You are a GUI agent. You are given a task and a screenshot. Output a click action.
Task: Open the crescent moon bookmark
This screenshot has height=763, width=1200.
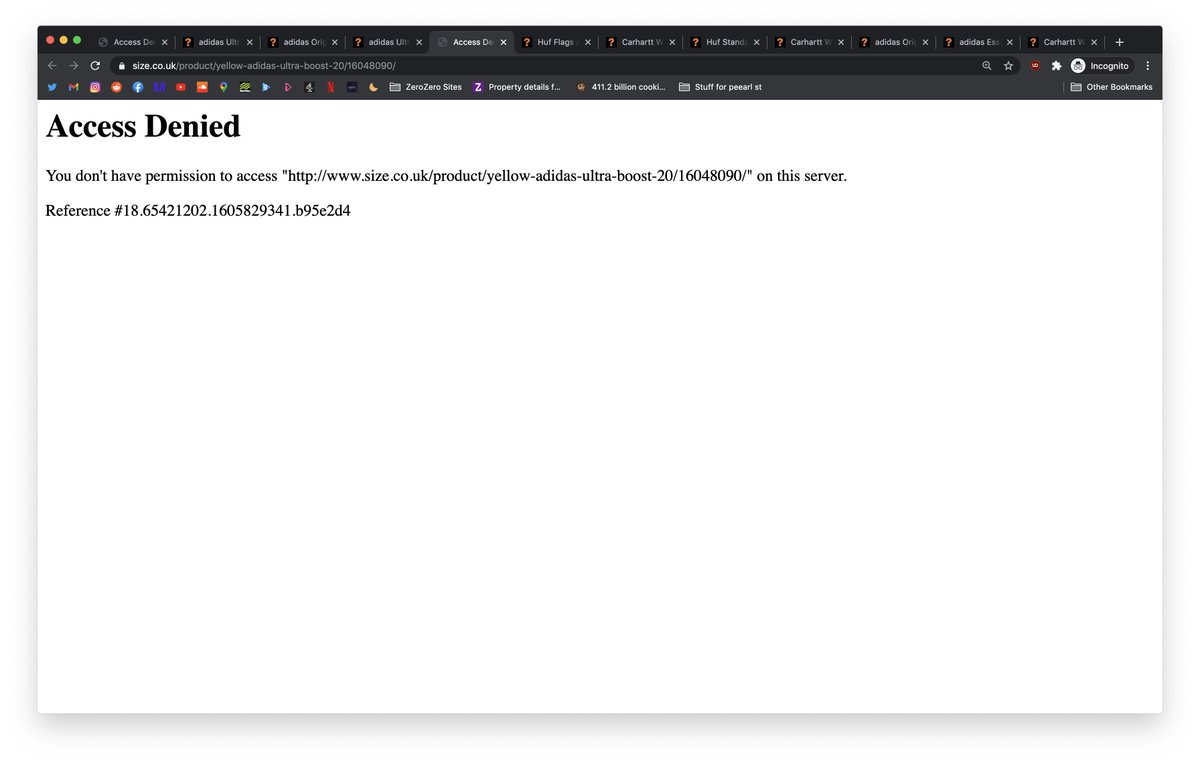point(373,87)
